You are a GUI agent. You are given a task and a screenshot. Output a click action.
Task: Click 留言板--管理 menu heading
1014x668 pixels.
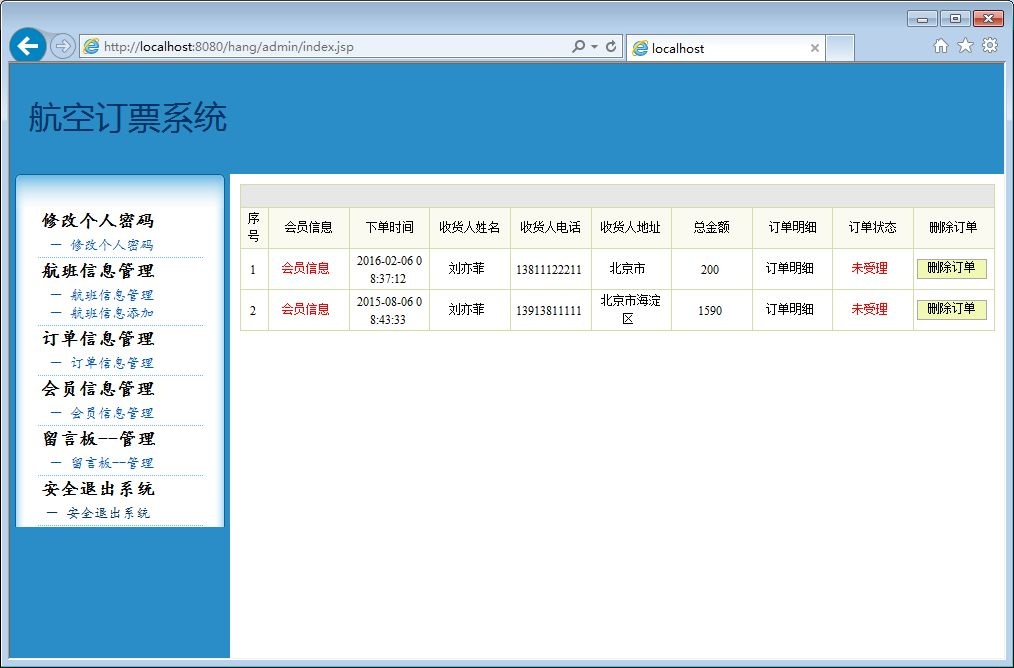pyautogui.click(x=98, y=438)
